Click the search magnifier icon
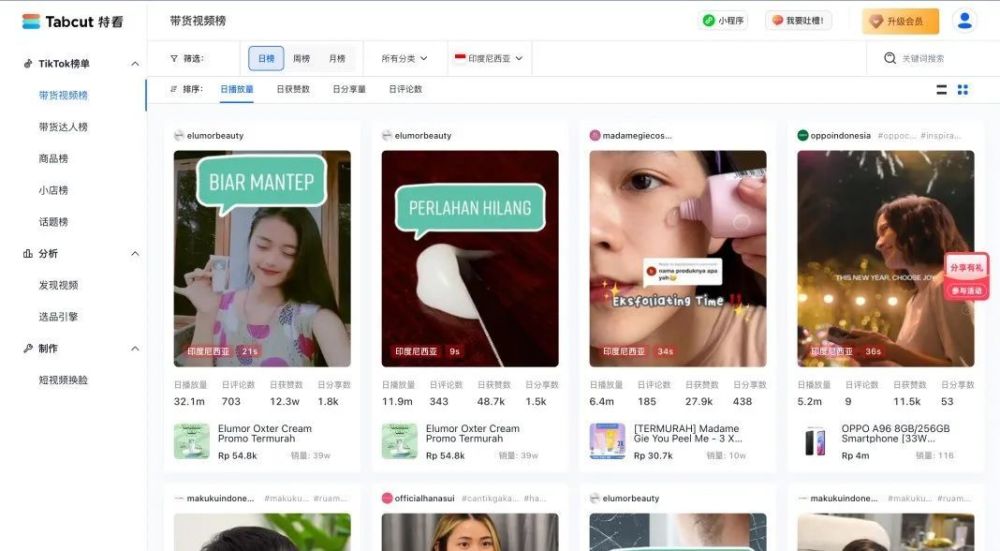Screen dimensions: 1000x551 (890, 58)
